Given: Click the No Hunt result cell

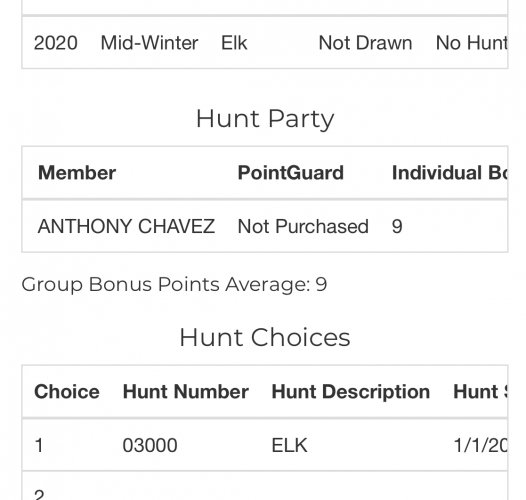Looking at the screenshot, I should 471,43.
